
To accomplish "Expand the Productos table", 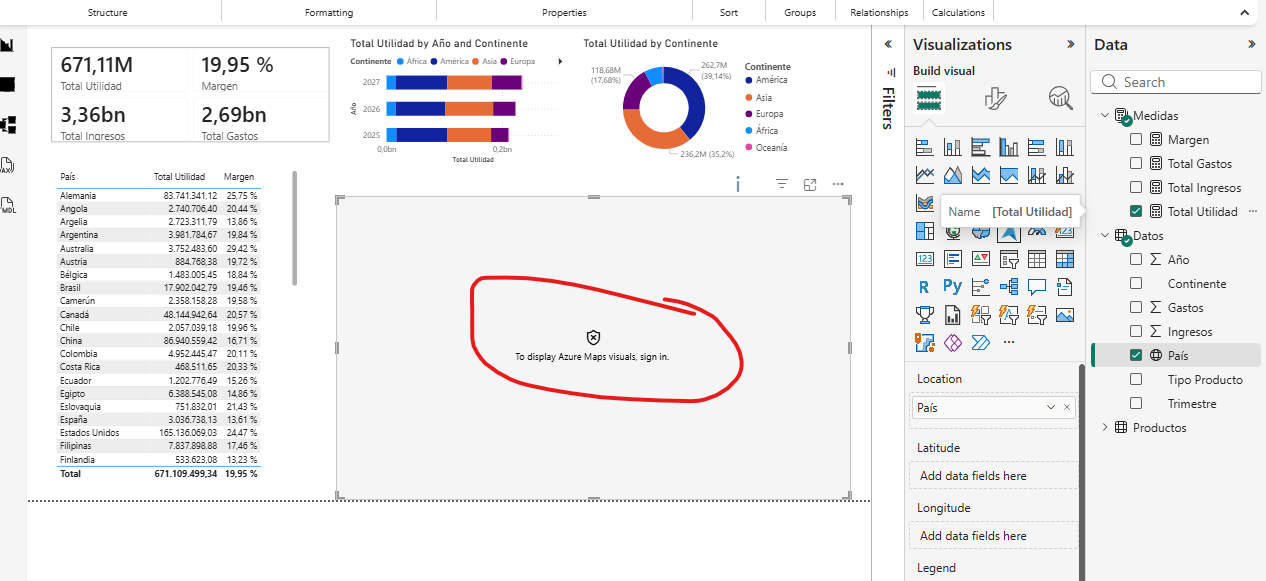I will [x=1105, y=428].
